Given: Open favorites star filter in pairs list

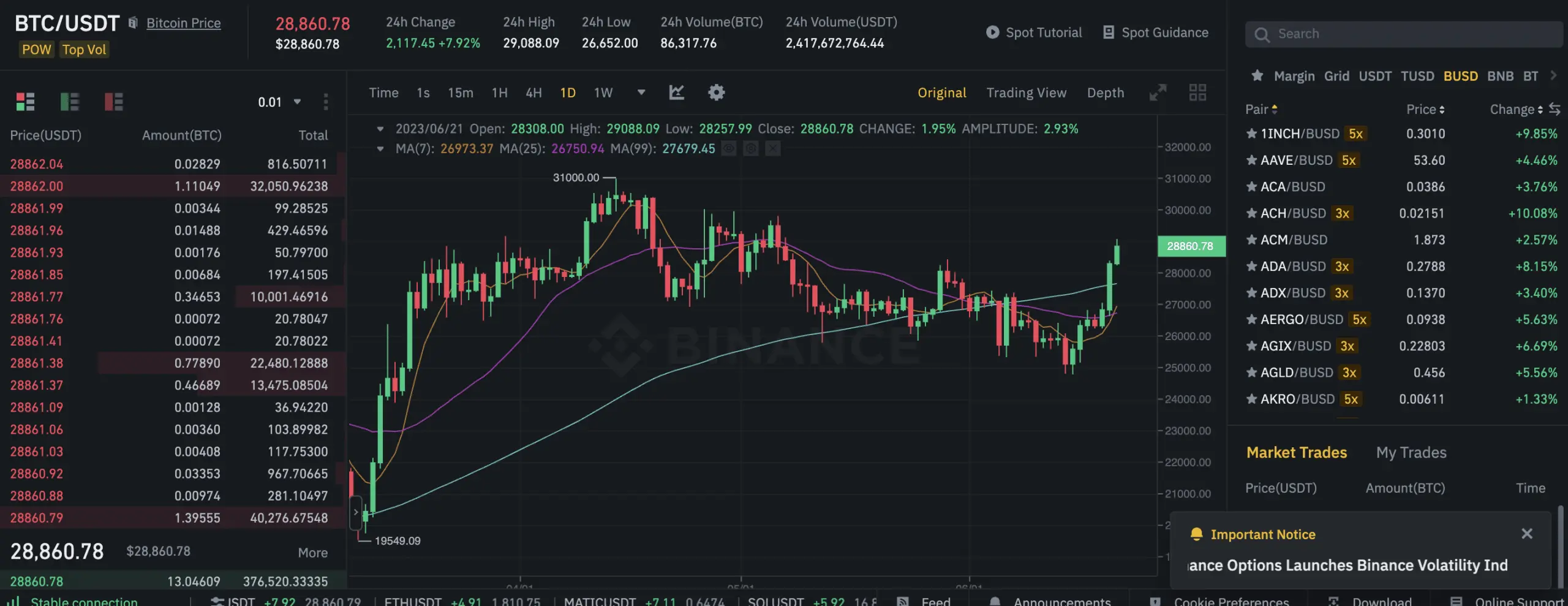Looking at the screenshot, I should tap(1257, 75).
